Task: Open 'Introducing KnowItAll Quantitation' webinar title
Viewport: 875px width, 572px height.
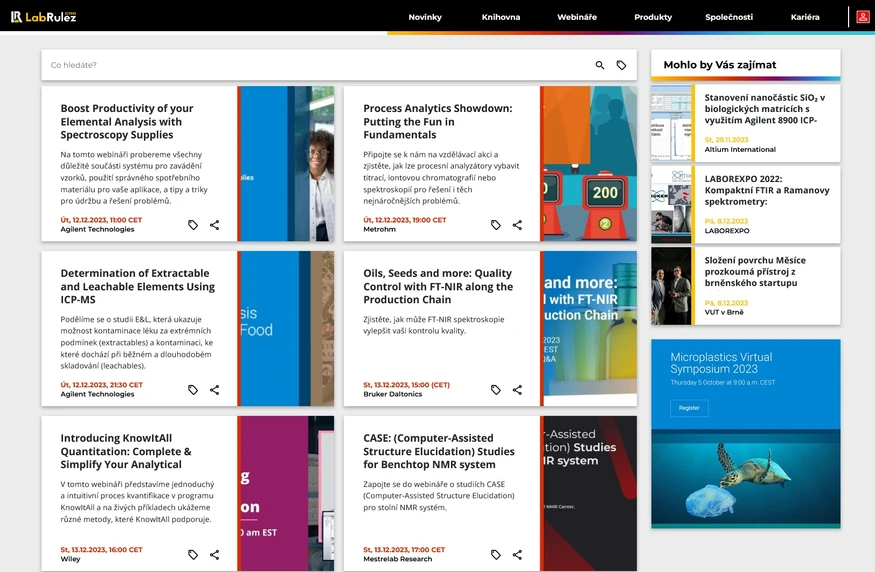Action: [x=126, y=451]
